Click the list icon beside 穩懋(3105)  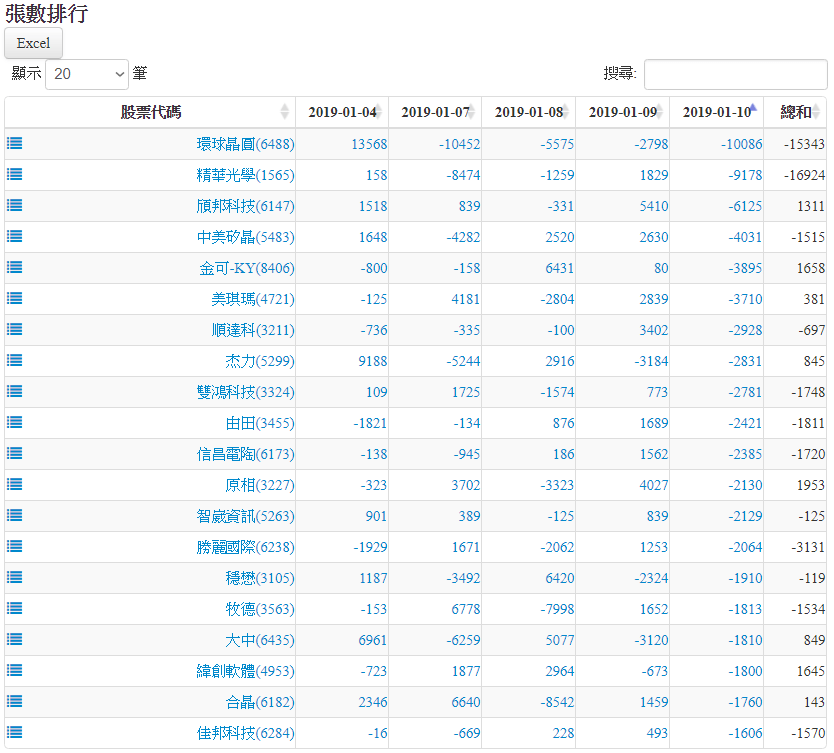(x=15, y=577)
